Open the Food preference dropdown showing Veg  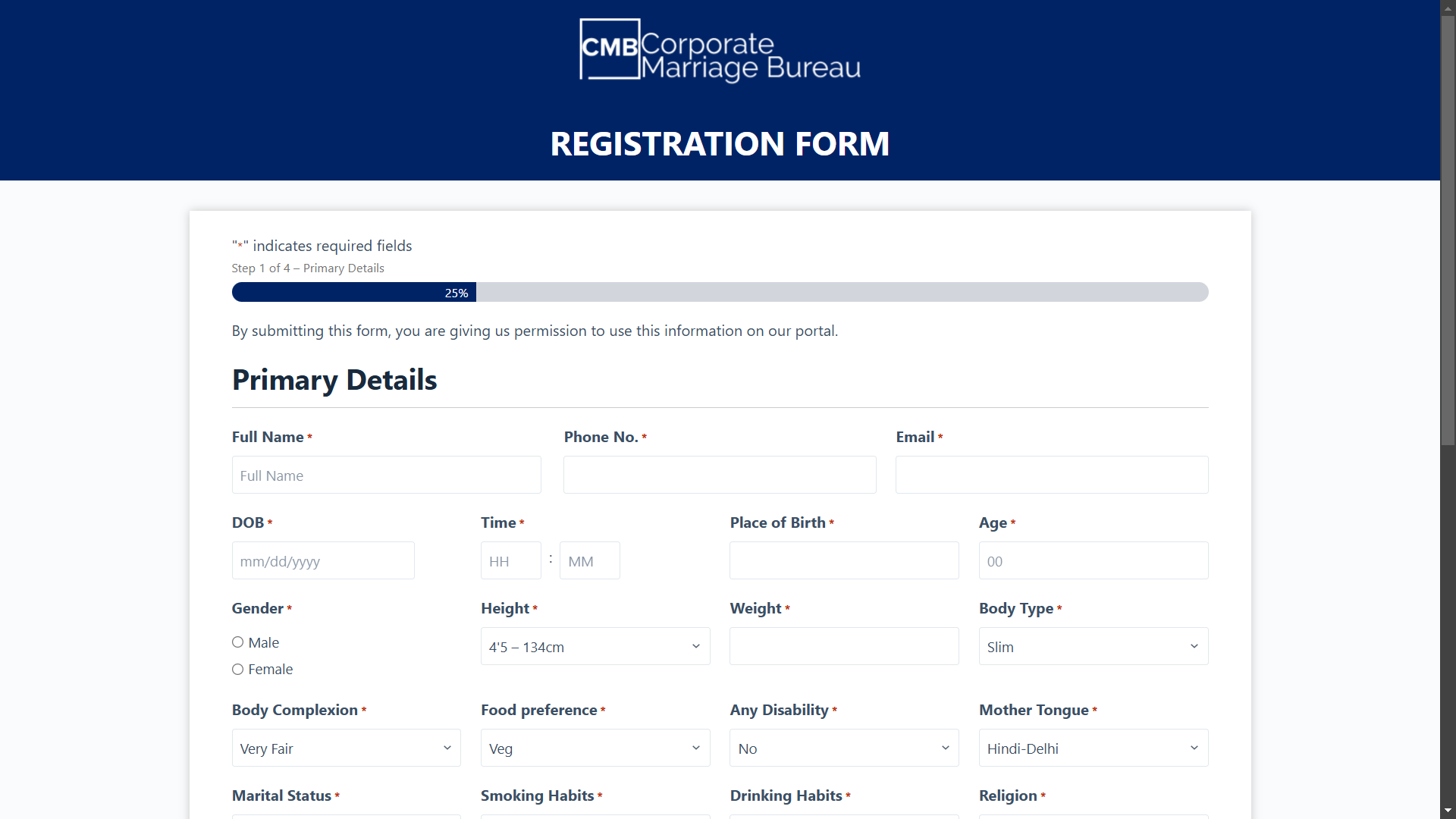click(595, 748)
